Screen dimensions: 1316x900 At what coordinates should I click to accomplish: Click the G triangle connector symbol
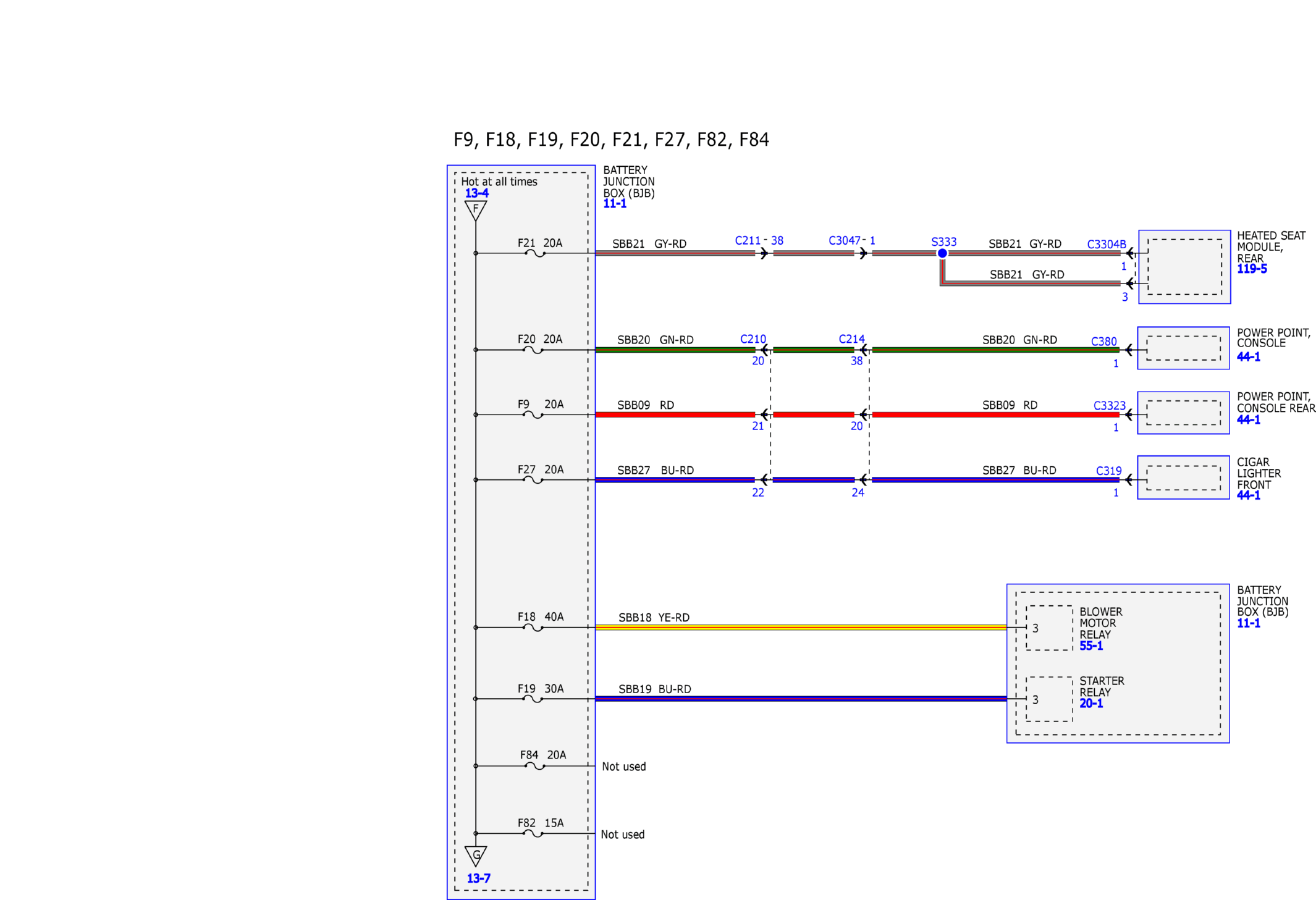476,856
